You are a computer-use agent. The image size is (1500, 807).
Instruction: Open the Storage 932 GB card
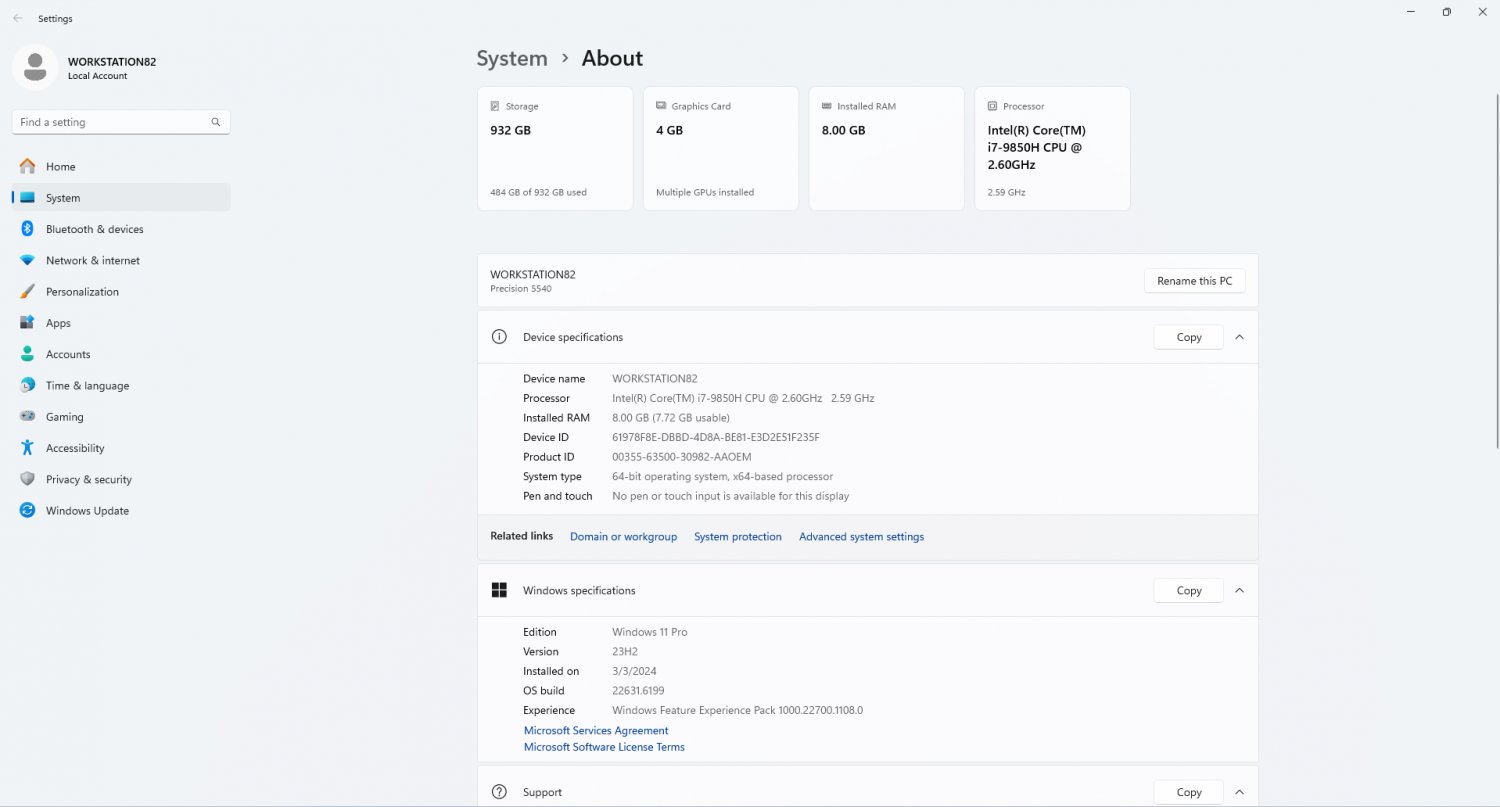click(555, 148)
